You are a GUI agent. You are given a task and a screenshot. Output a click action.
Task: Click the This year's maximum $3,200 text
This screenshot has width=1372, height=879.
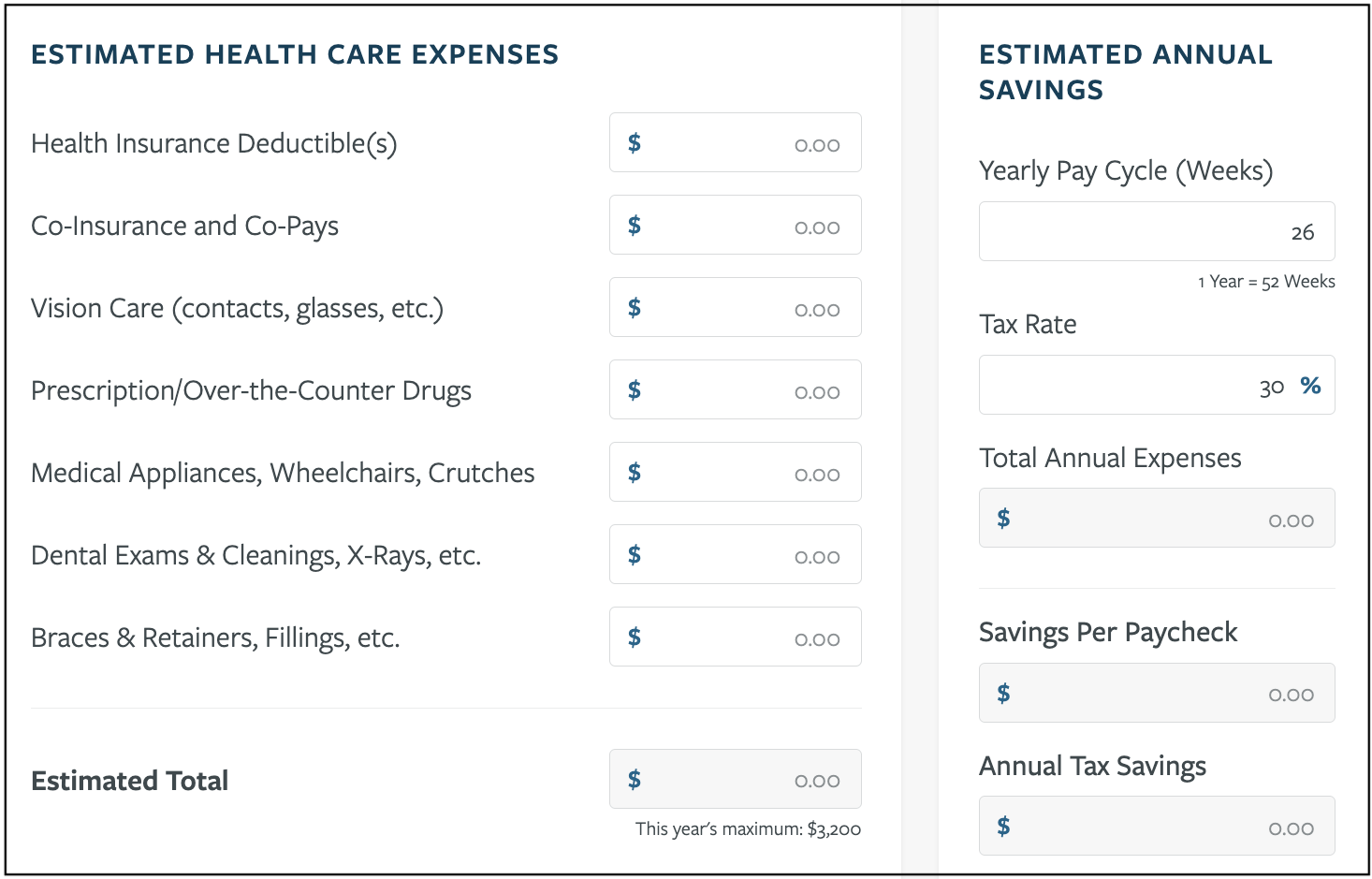tap(747, 829)
